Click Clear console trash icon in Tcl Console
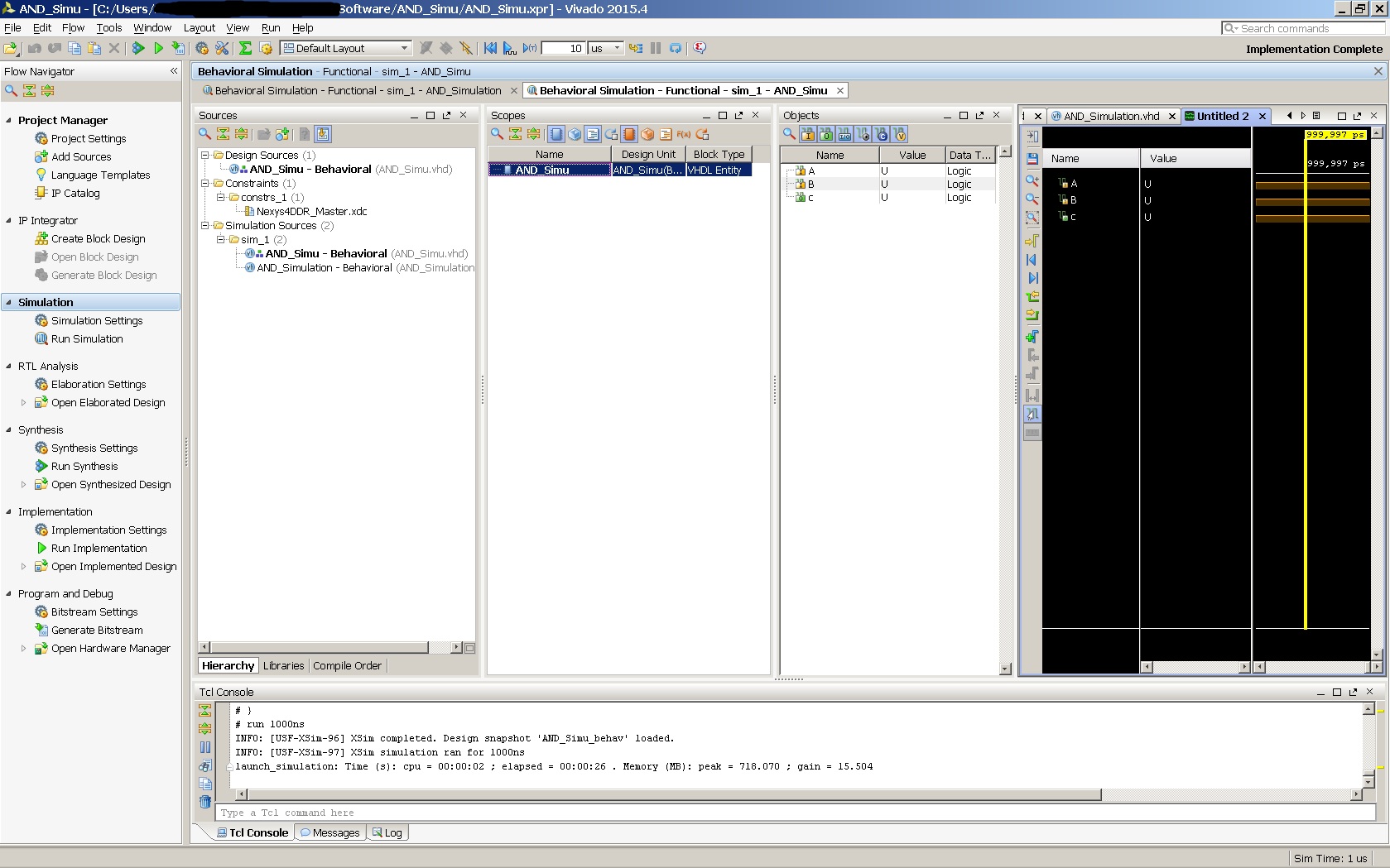Viewport: 1390px width, 868px height. coord(205,801)
